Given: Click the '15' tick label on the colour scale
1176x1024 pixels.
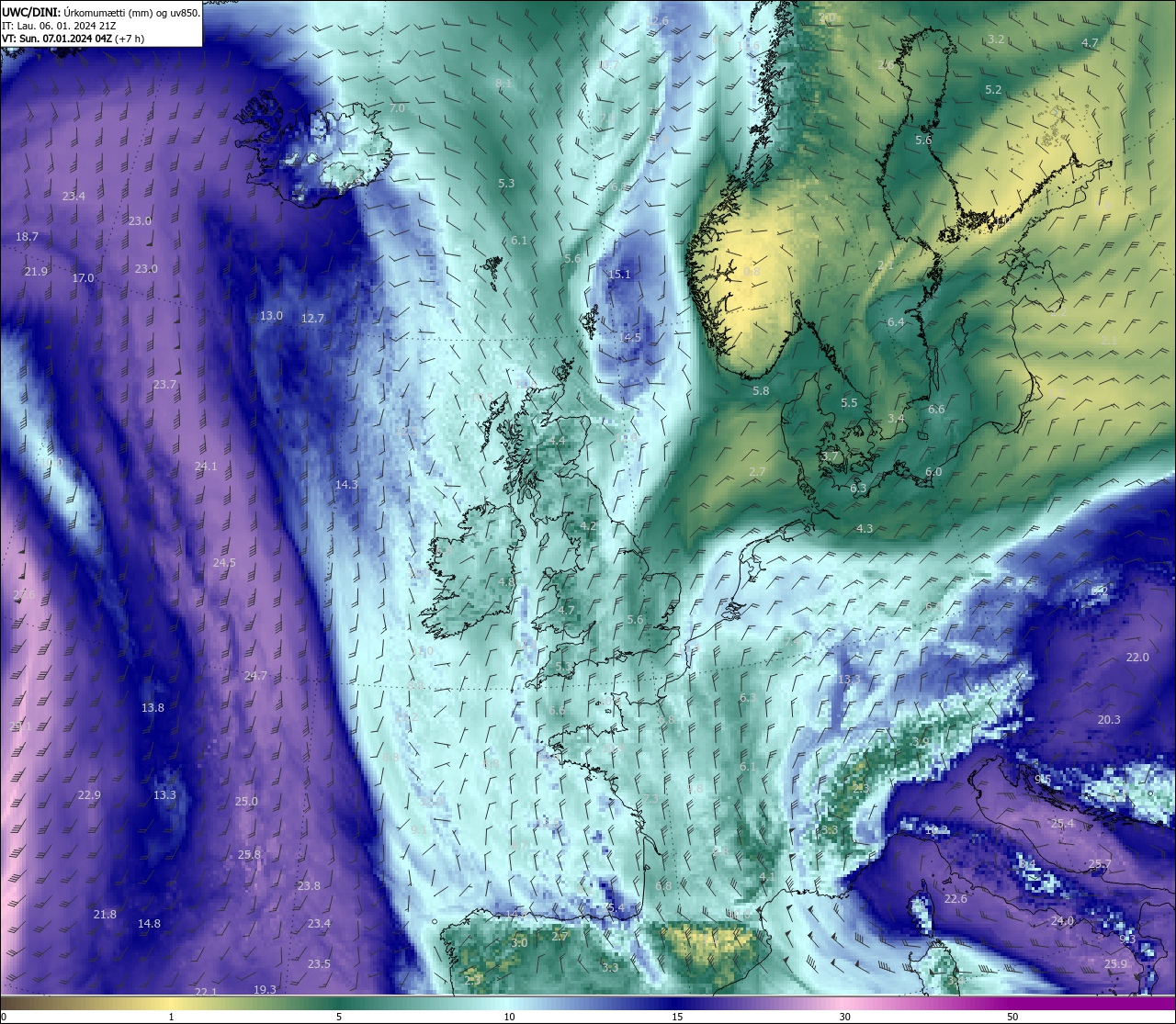Looking at the screenshot, I should pos(676,1017).
